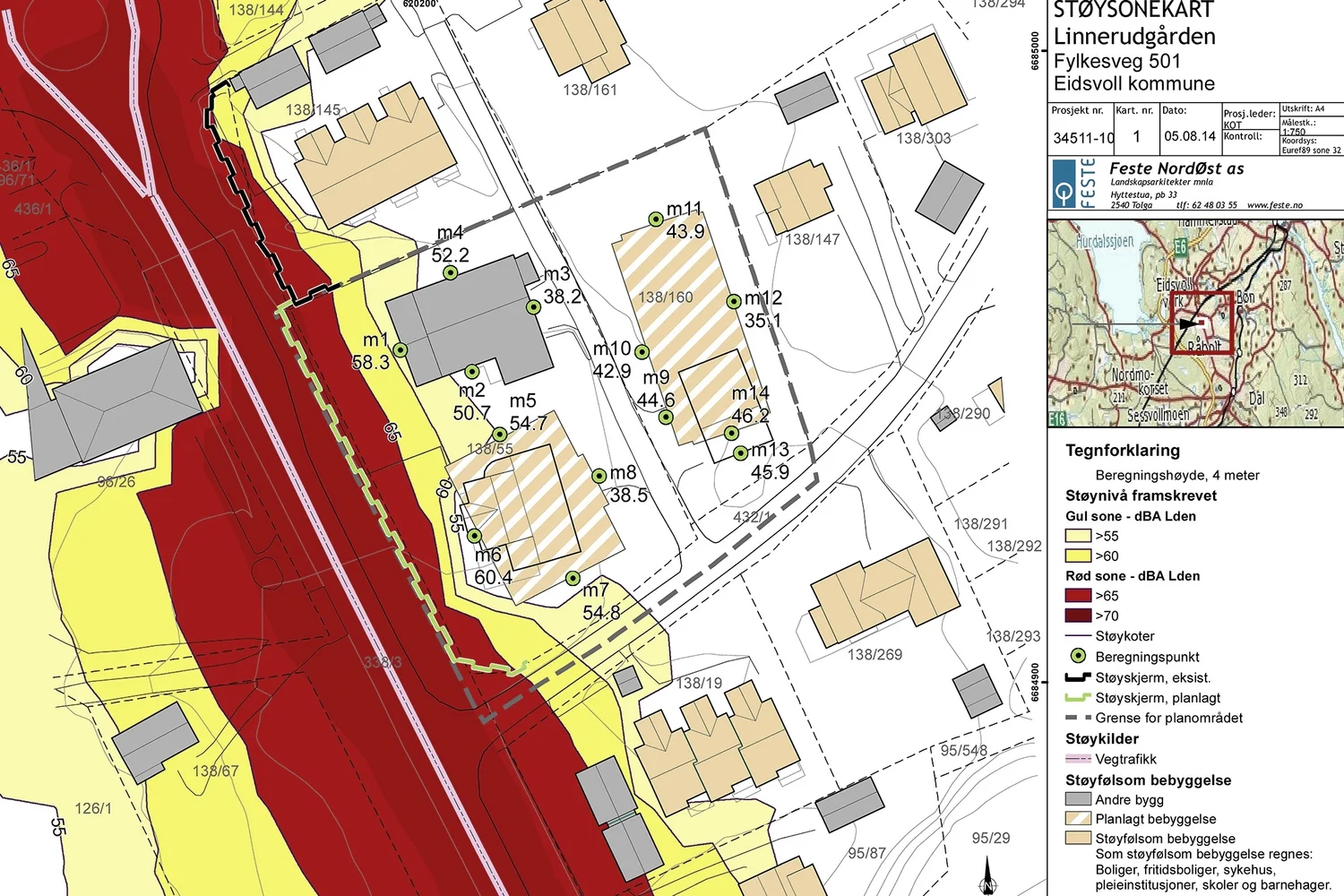Click parcel label 138/161

point(590,90)
